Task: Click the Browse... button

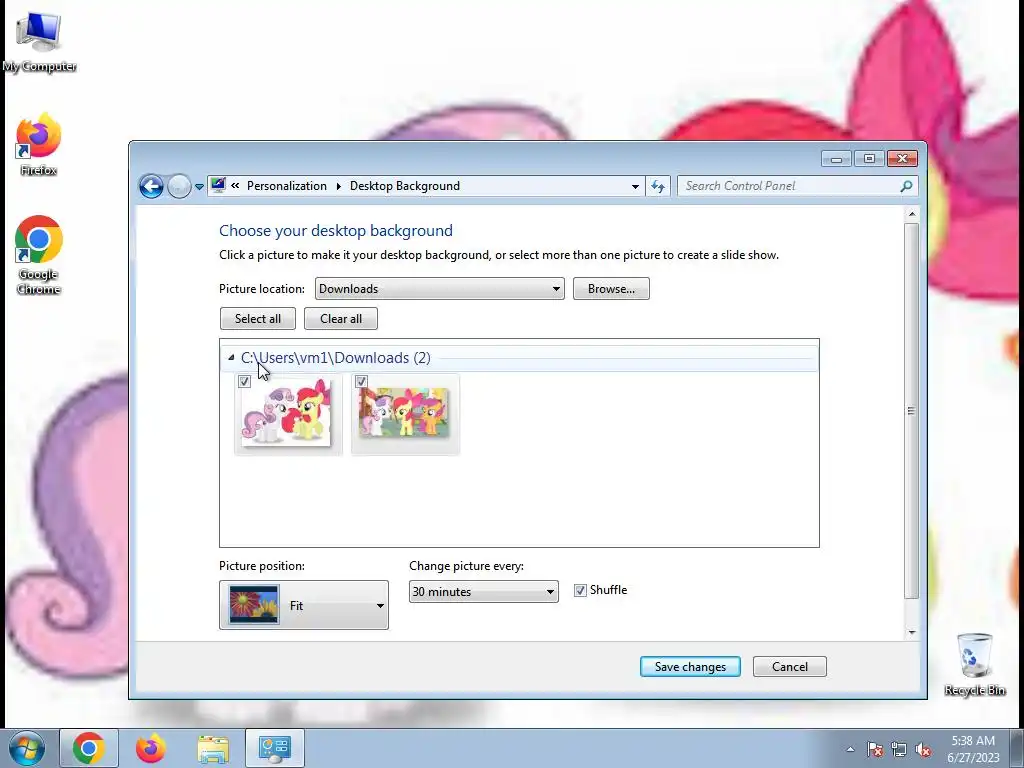Action: point(611,289)
